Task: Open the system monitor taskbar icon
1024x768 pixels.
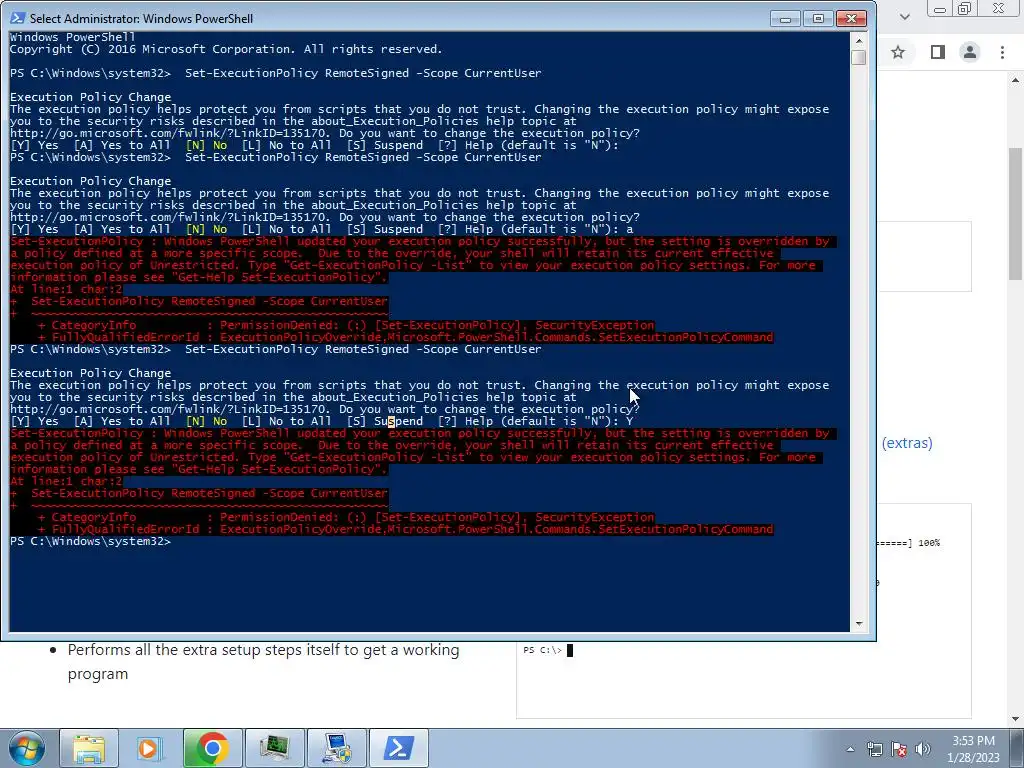Action: coord(274,748)
